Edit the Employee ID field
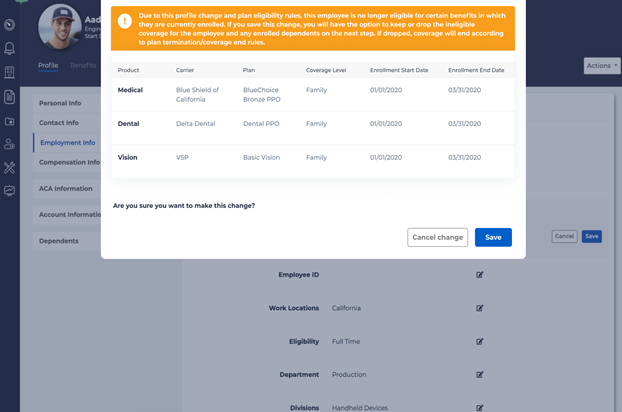This screenshot has width=622, height=412. (x=480, y=275)
